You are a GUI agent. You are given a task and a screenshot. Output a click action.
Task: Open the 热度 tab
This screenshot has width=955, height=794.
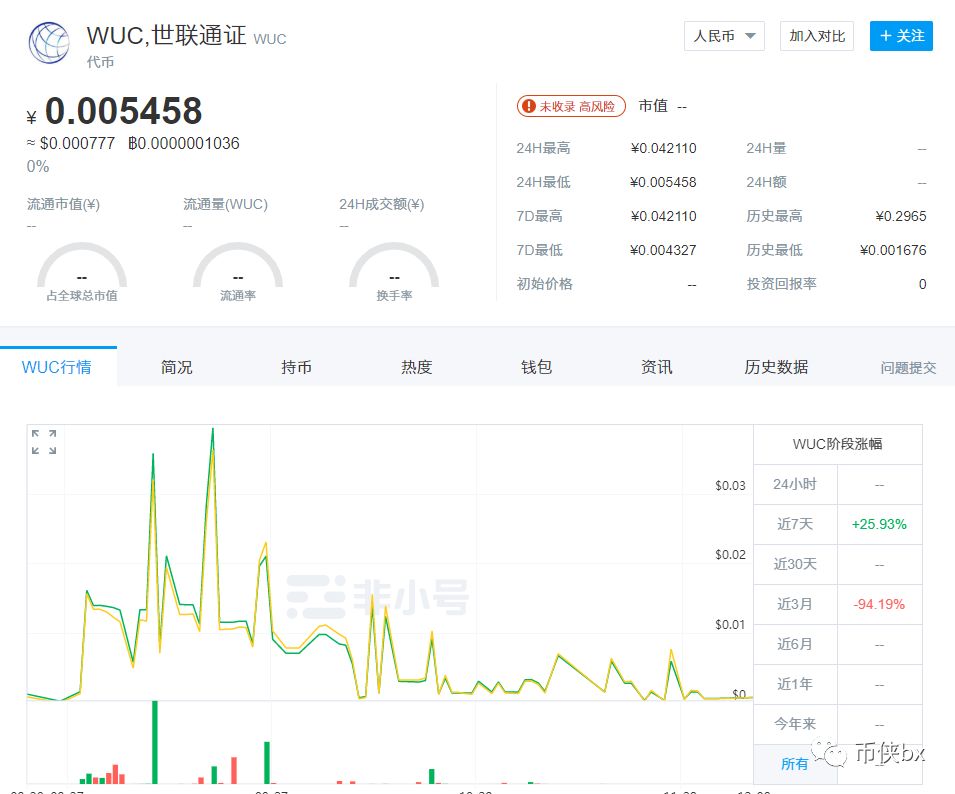click(x=417, y=367)
